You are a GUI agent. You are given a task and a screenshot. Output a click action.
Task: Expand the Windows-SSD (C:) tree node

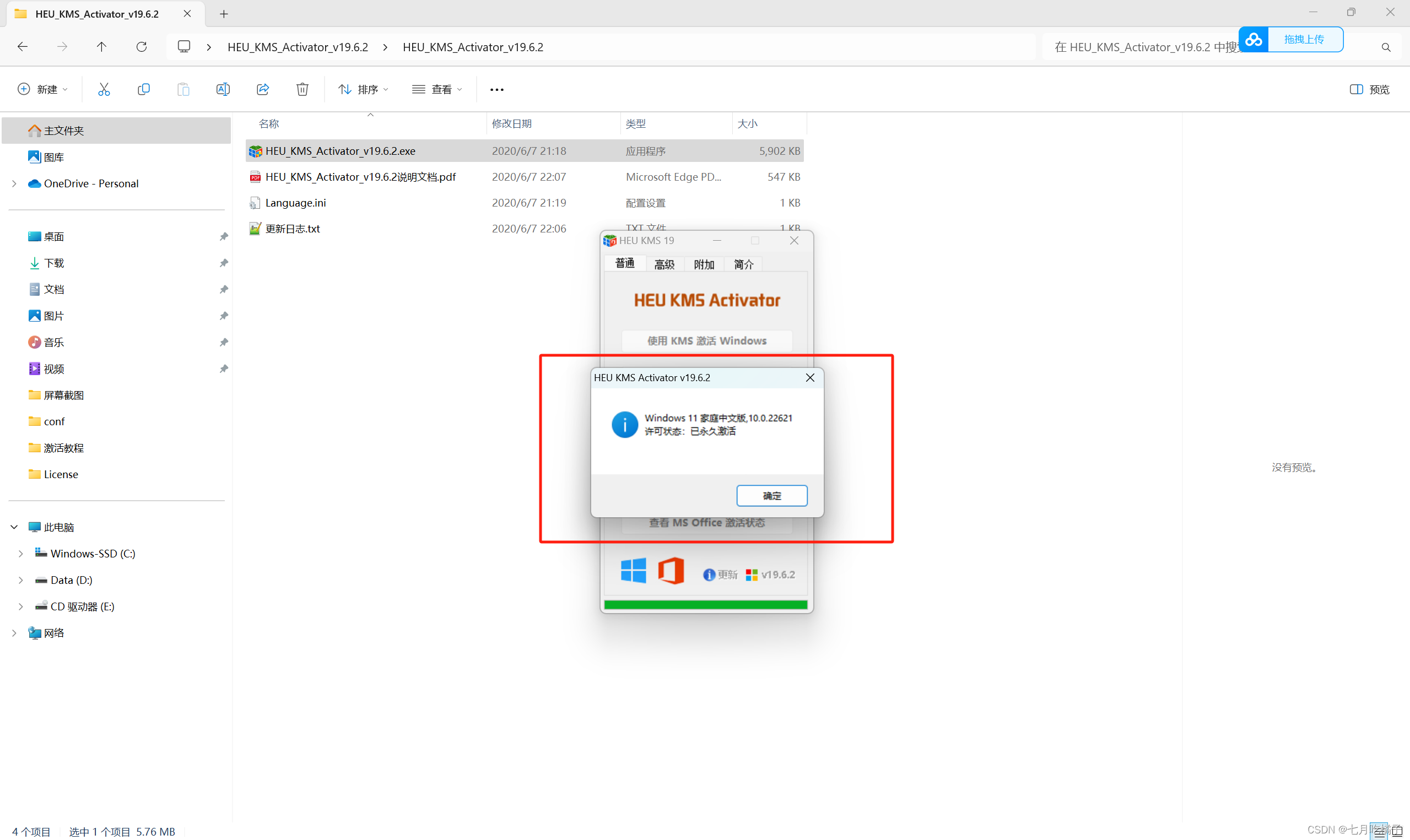[21, 554]
